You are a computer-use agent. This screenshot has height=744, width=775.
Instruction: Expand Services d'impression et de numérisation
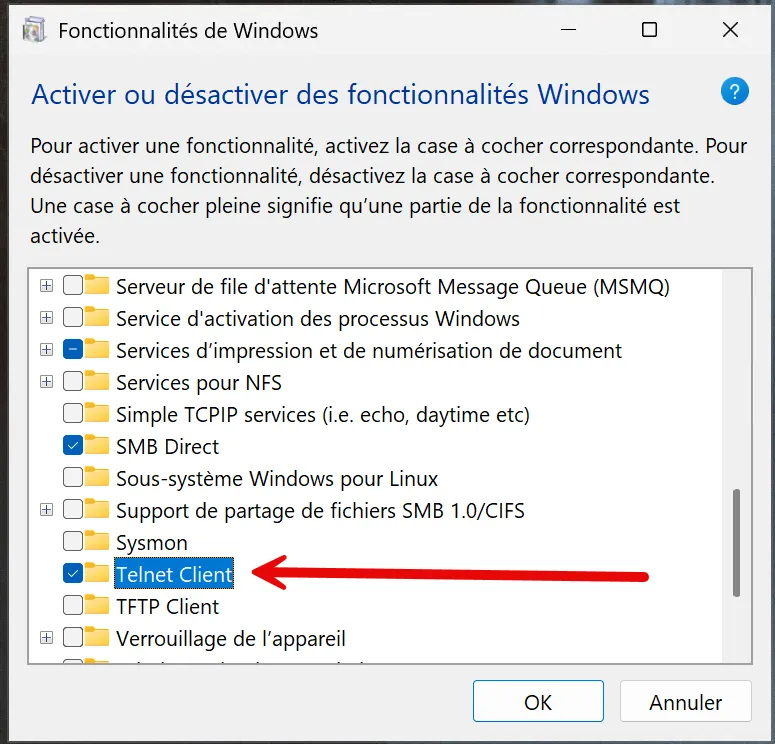[46, 350]
